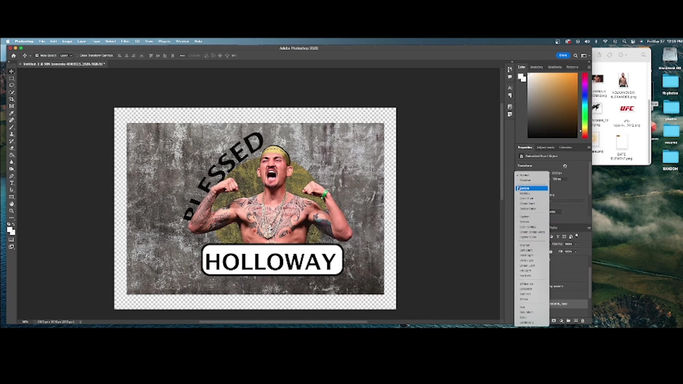Pick a color in the color field
Viewport: 683px width, 384px height.
coord(553,105)
